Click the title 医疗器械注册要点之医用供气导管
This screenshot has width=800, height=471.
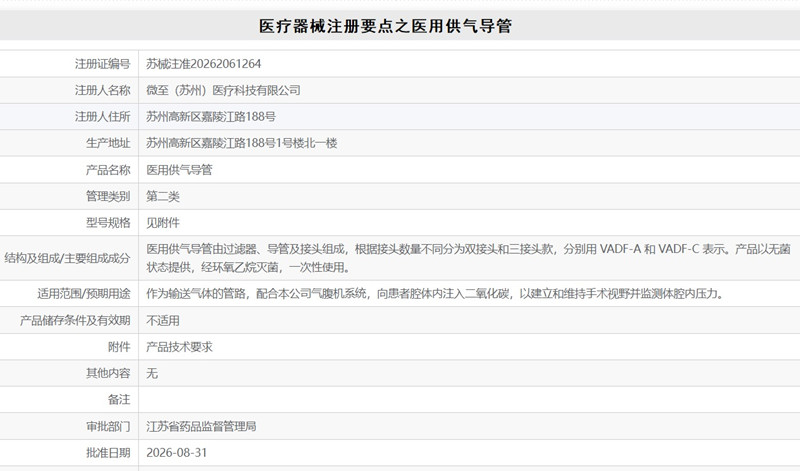385,26
